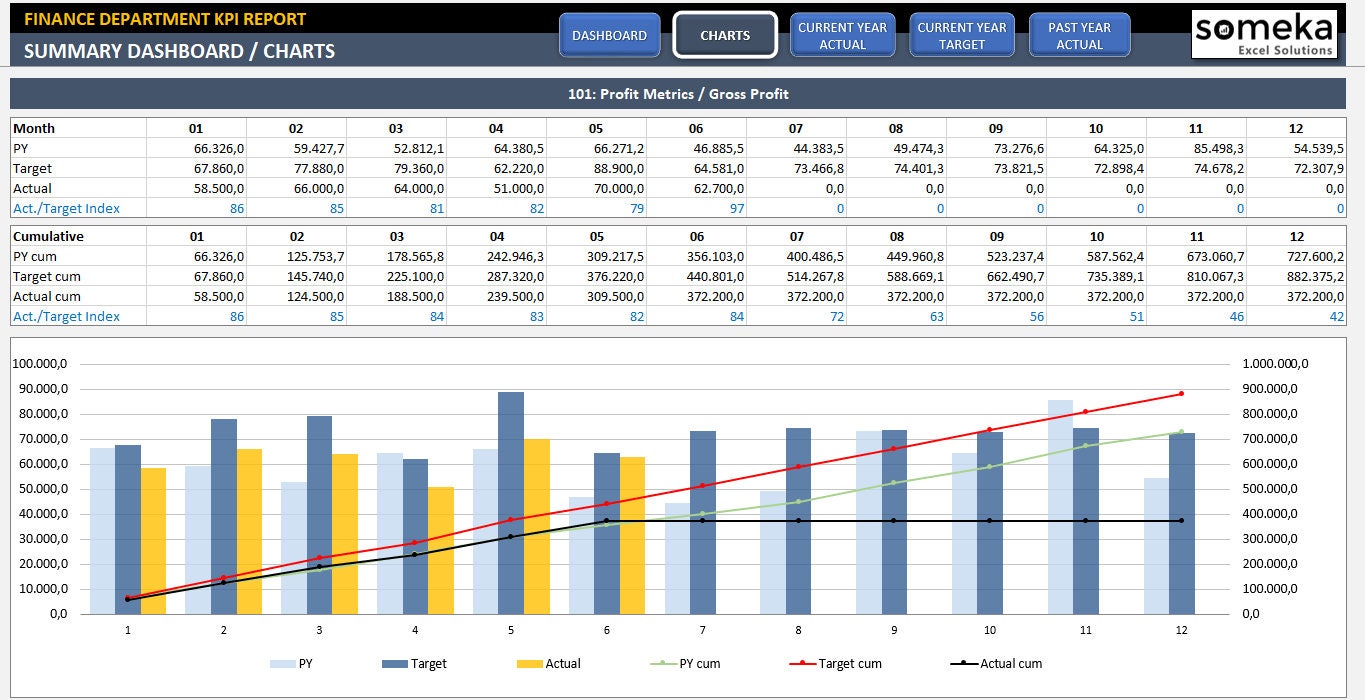Open the CURRENT YEAR ACTUAL sheet
The width and height of the screenshot is (1365, 700).
[842, 33]
